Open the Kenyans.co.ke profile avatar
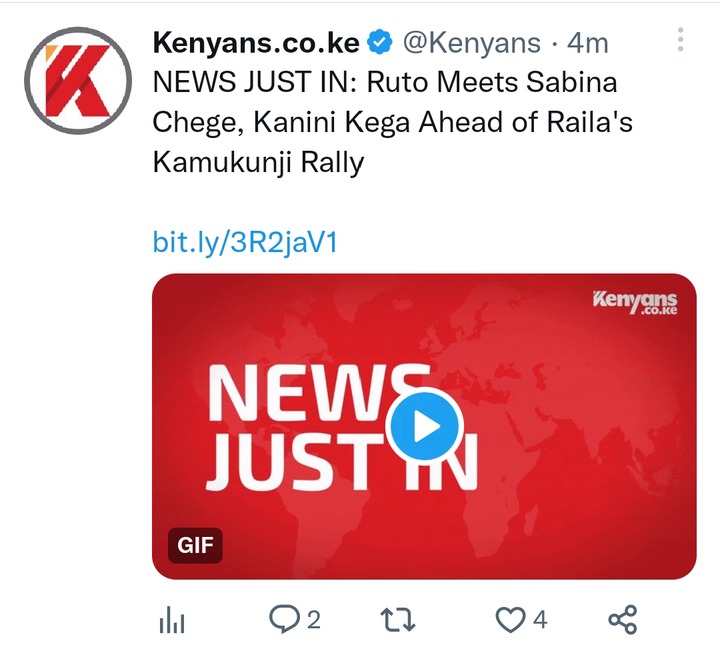Viewport: 720px width, 659px height. click(x=78, y=81)
